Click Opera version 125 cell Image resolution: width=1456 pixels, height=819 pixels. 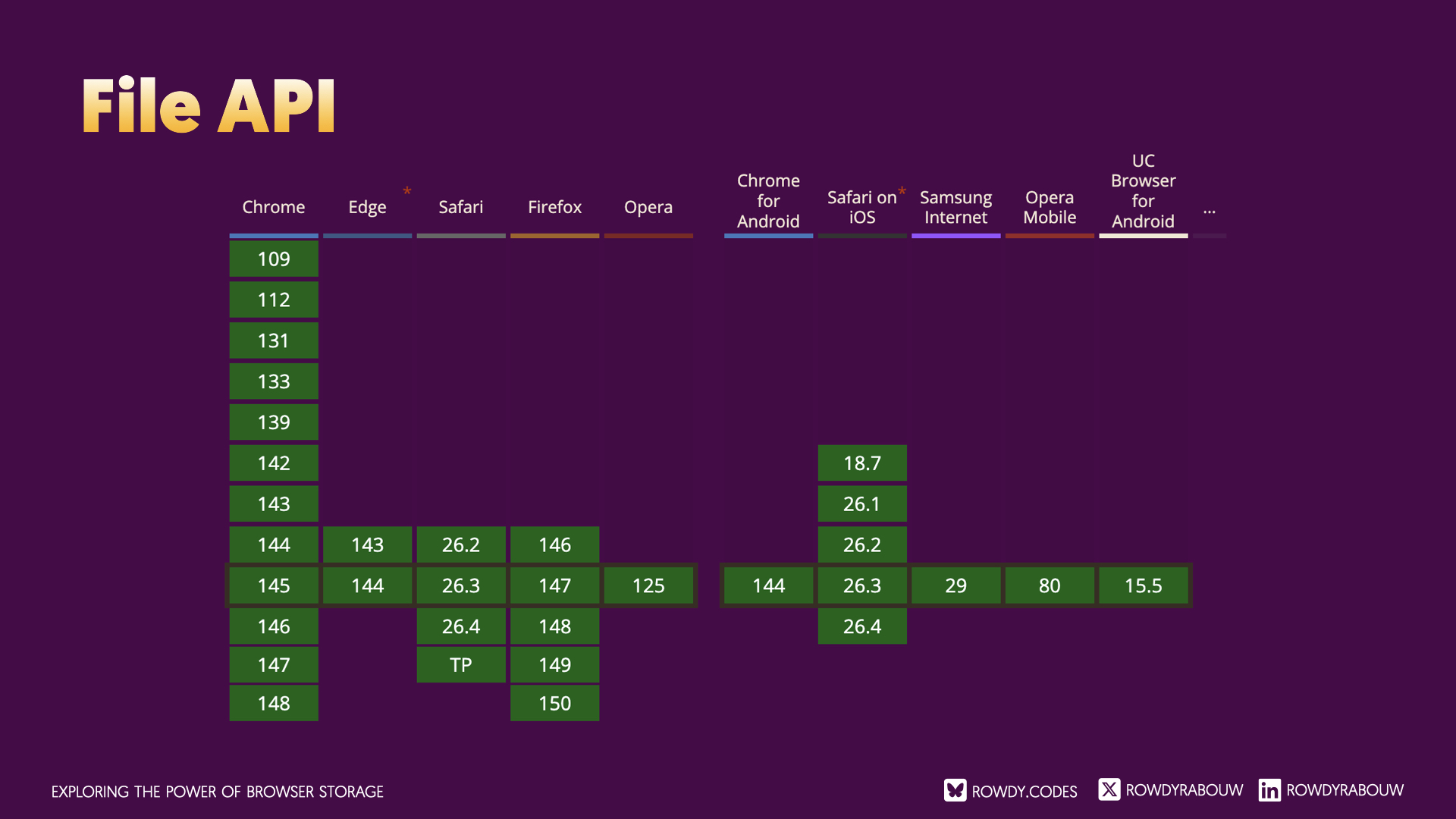[648, 586]
